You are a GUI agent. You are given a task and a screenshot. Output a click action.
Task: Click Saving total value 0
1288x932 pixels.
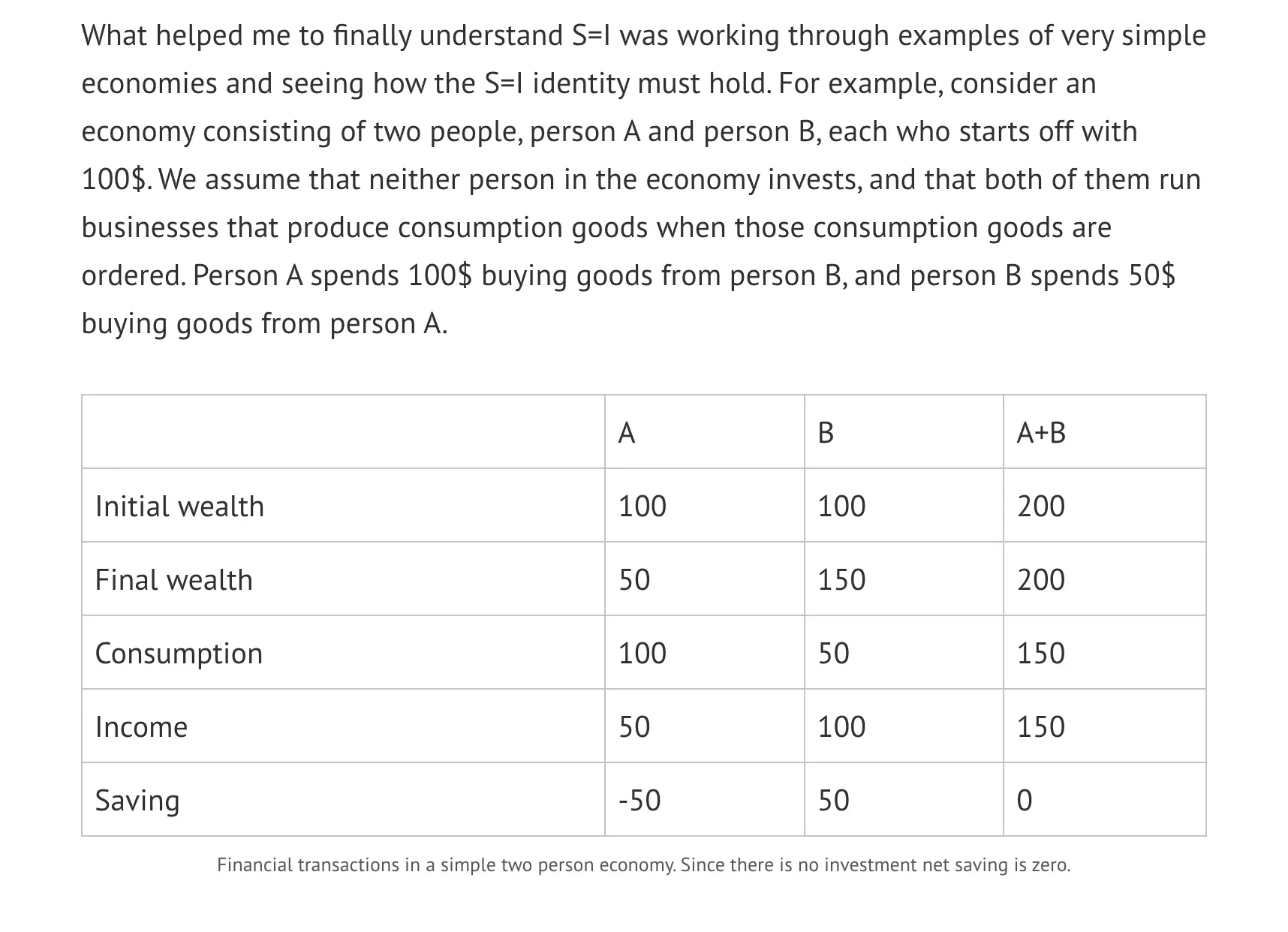(x=1025, y=801)
